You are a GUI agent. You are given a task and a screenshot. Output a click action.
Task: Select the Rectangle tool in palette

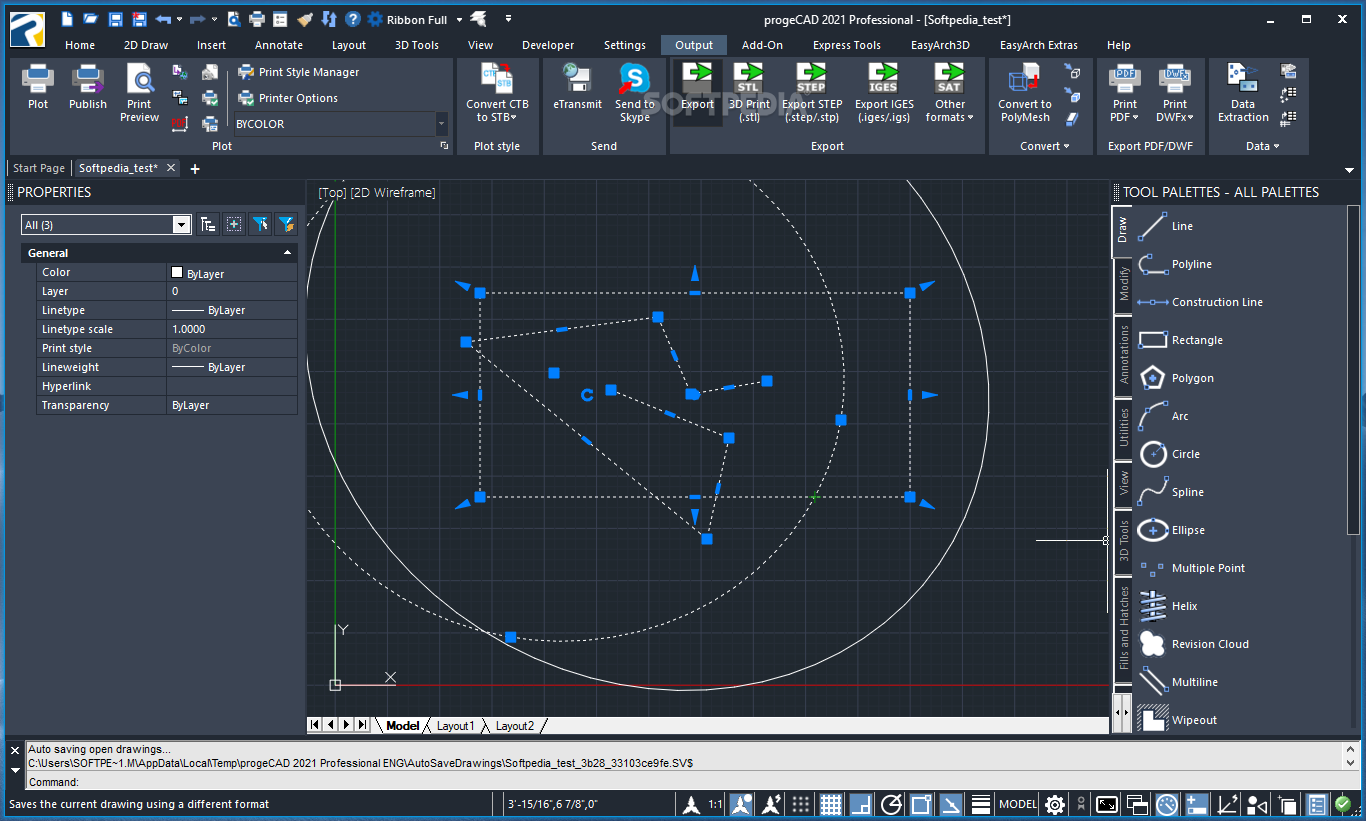[1181, 340]
